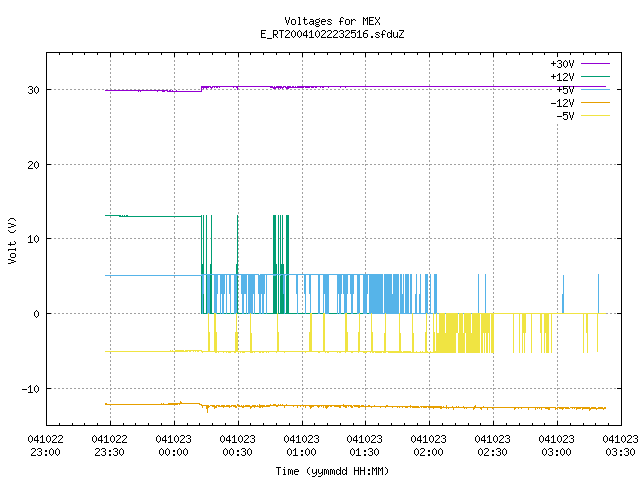The height and width of the screenshot is (480, 640).
Task: Click the +12V legend label
Action: (x=562, y=77)
